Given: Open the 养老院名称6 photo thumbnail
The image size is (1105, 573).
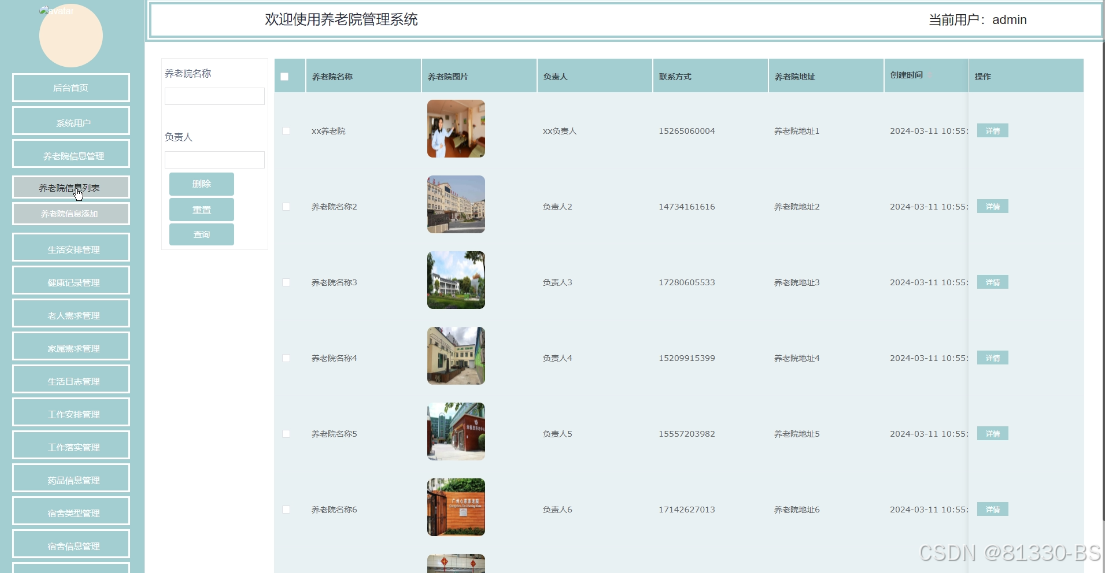Looking at the screenshot, I should pyautogui.click(x=456, y=507).
